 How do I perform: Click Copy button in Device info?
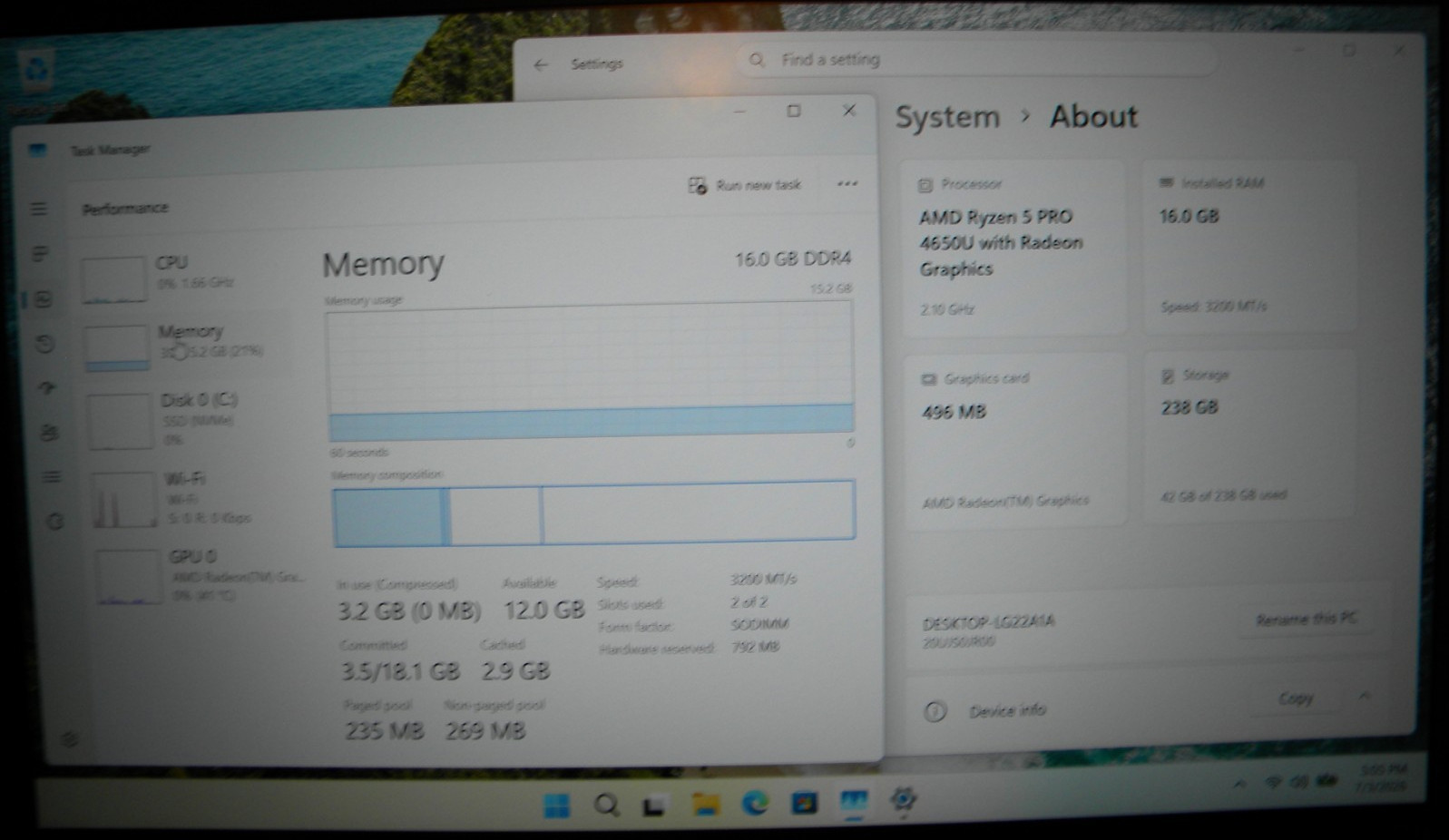[x=1296, y=698]
